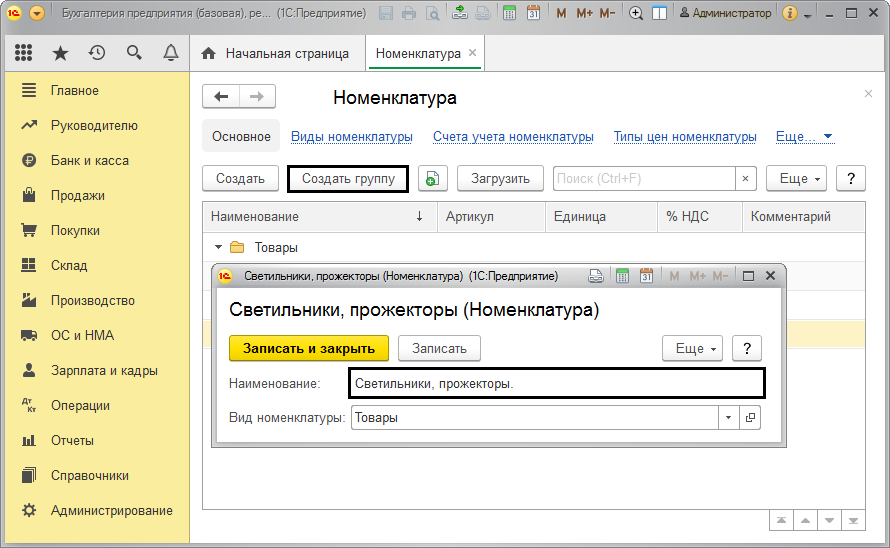Click Создать группу button

pyautogui.click(x=348, y=179)
